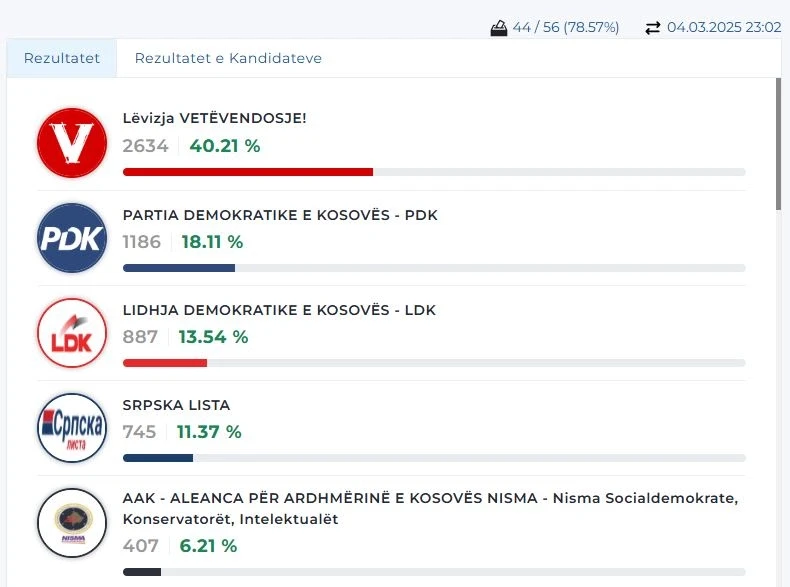
Task: Click LIDHJA DEMOKRATIKE E KOSOVËS - LDK name
Action: tap(279, 310)
